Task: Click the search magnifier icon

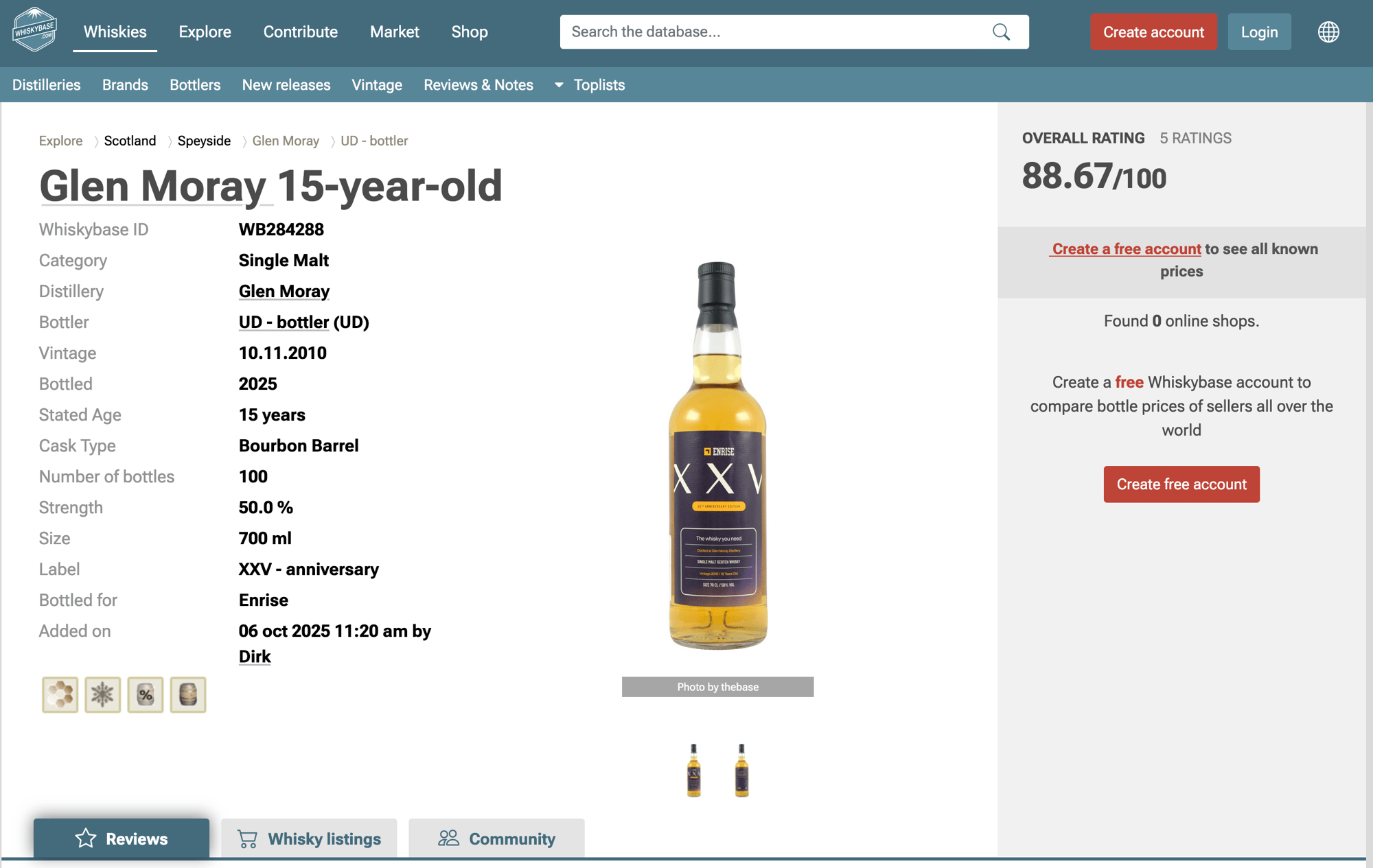Action: (1001, 32)
